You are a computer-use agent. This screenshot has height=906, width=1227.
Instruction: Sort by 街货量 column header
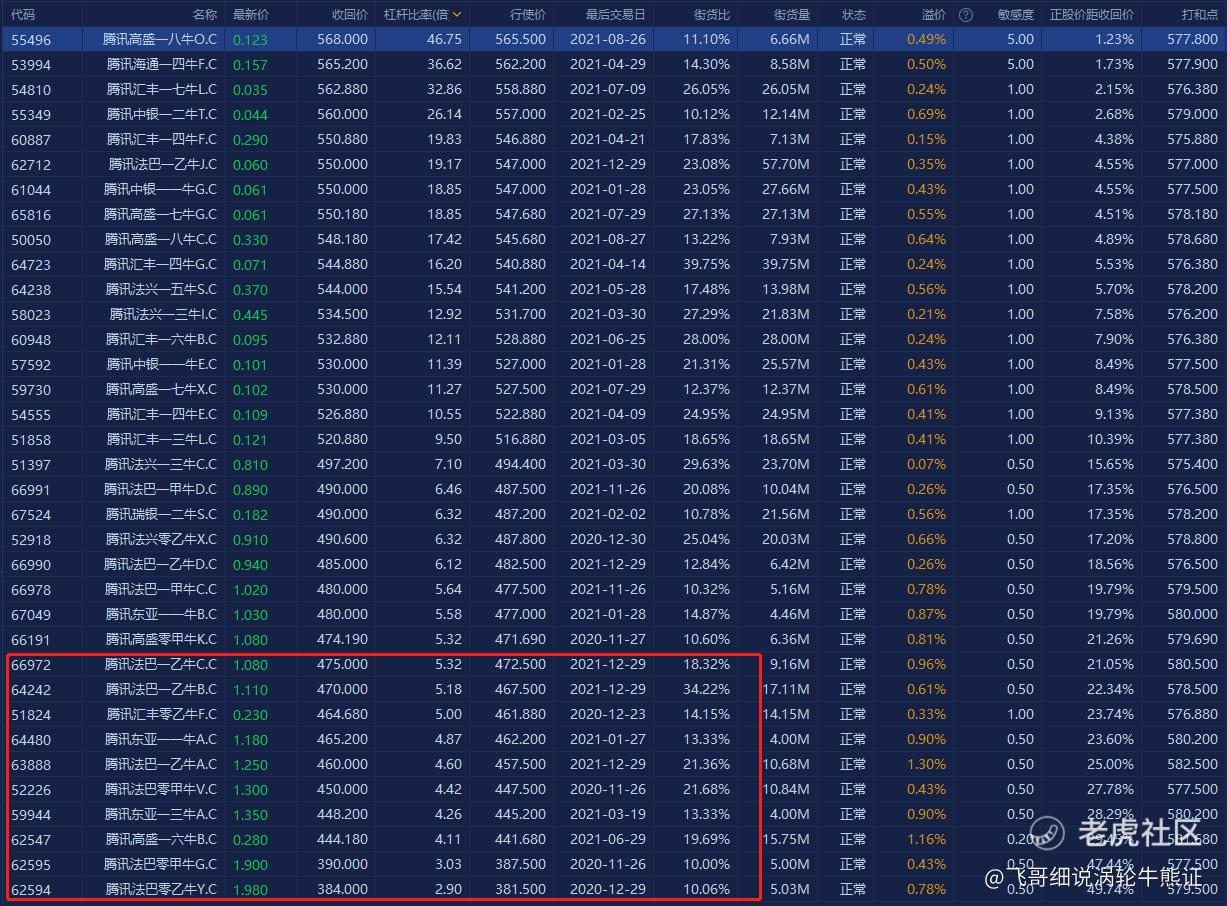[792, 15]
